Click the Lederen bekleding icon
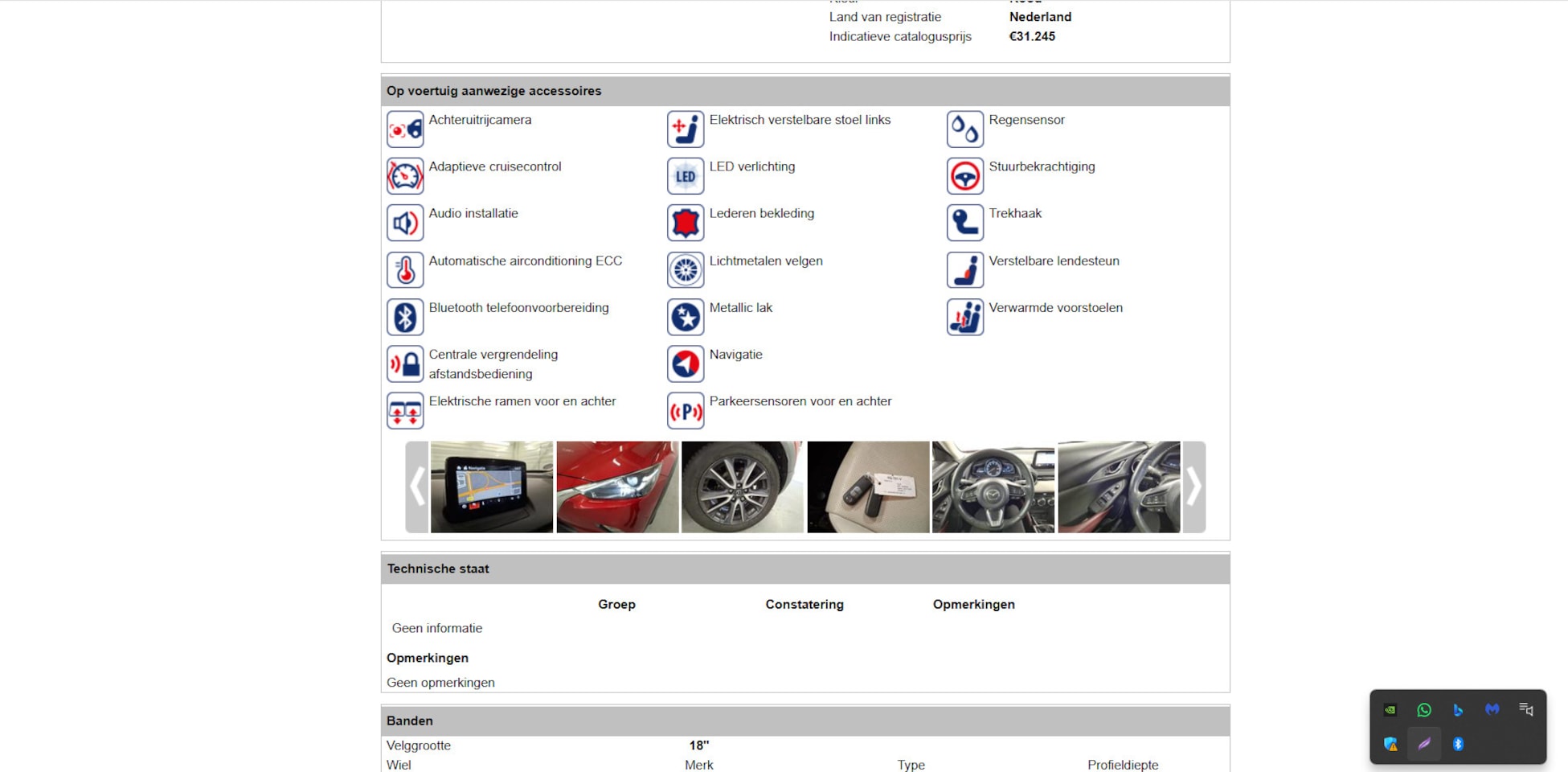Image resolution: width=1568 pixels, height=772 pixels. coord(686,223)
